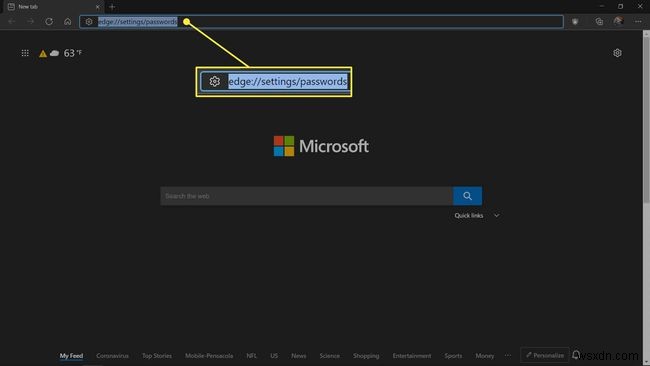Click the site info gear in address bar

click(89, 22)
